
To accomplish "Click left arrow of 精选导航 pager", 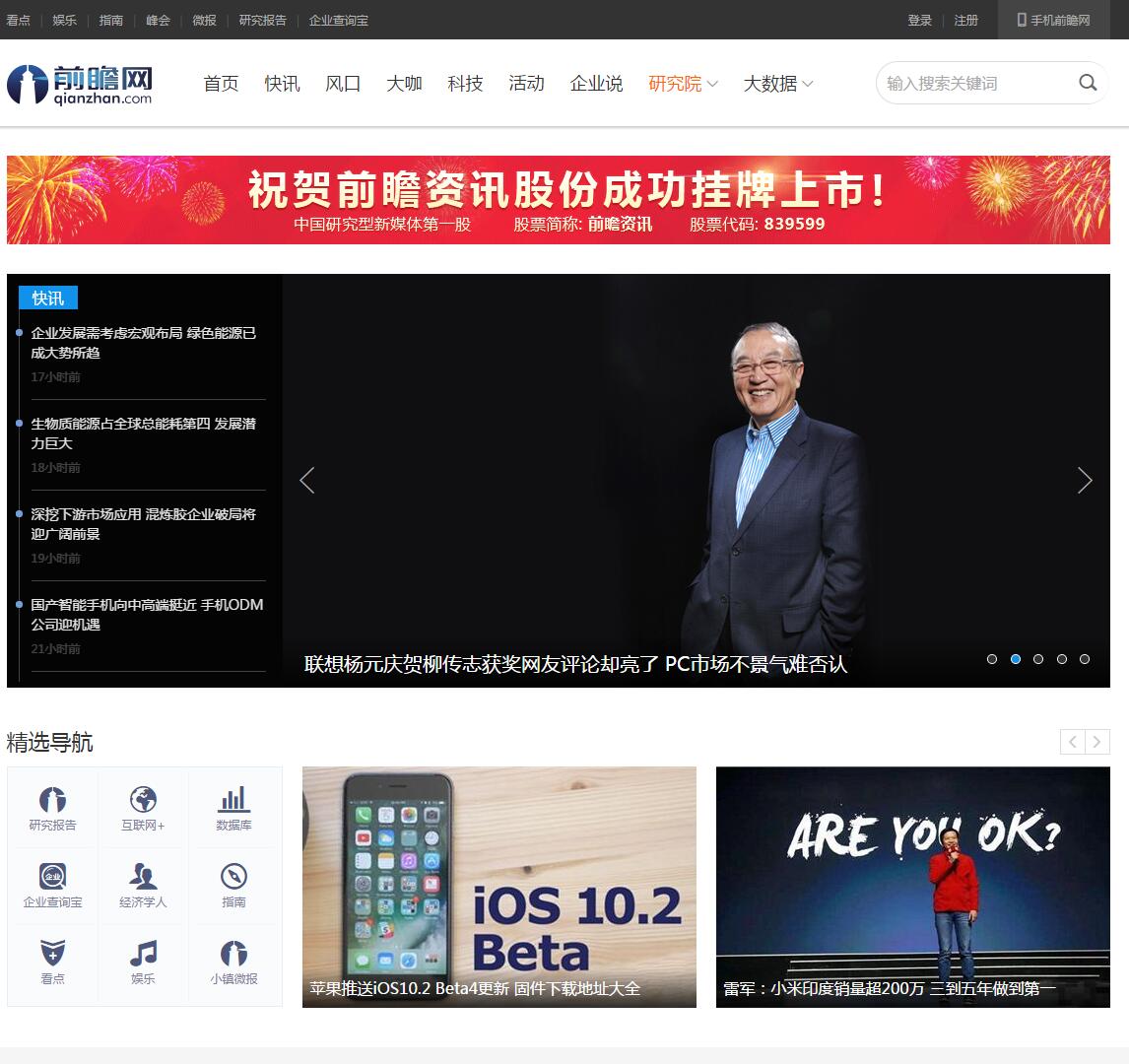I will pos(1072,742).
